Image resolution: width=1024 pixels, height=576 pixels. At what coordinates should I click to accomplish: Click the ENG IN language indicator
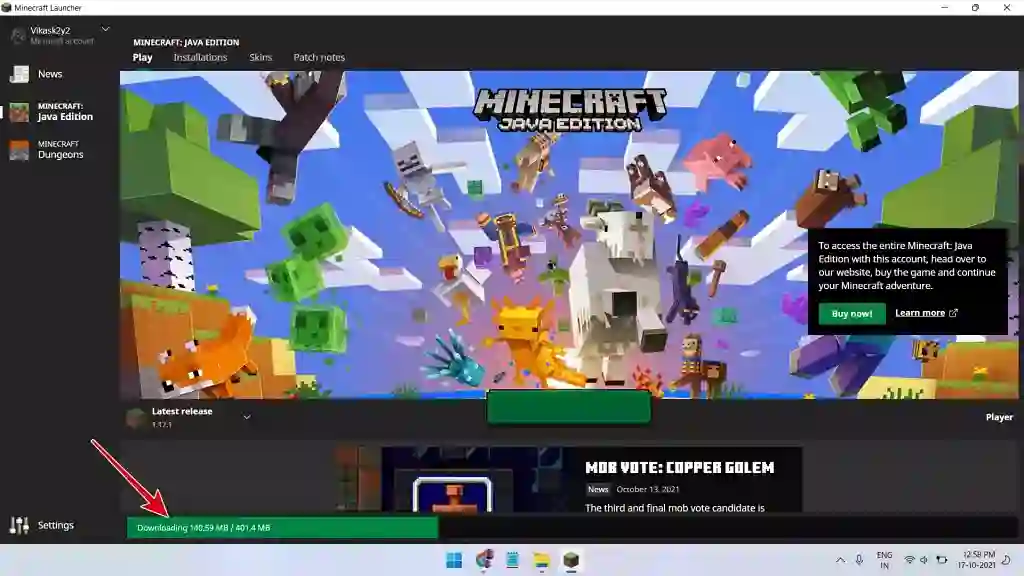point(884,560)
